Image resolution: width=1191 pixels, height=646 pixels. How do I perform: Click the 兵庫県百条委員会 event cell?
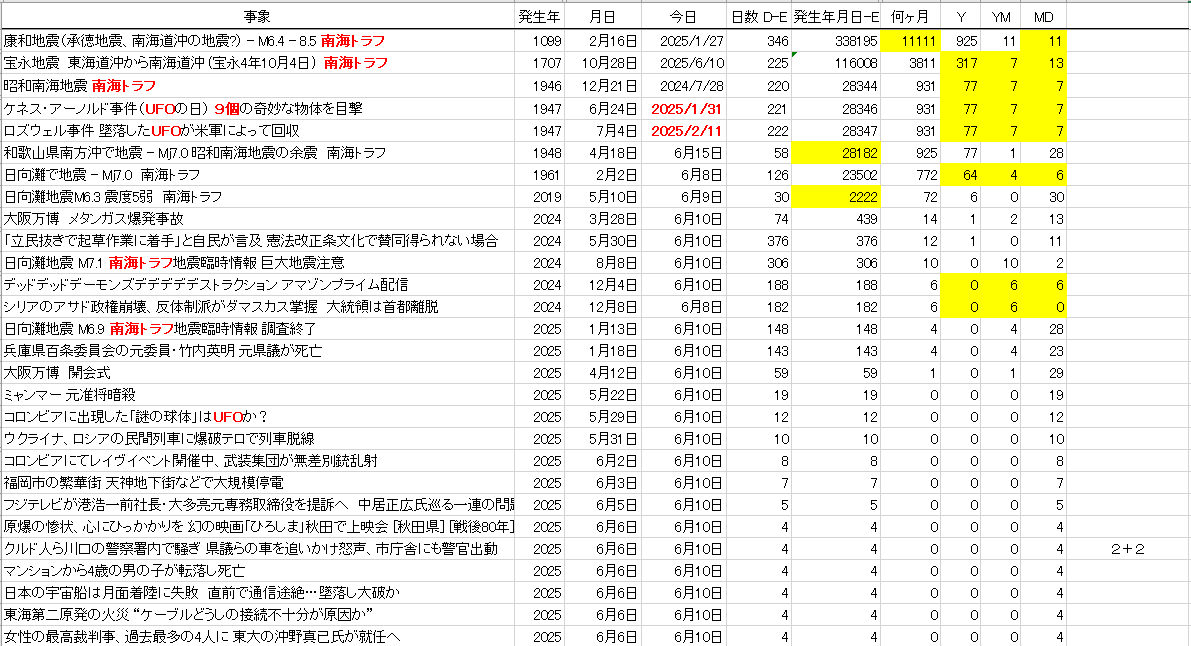point(257,351)
